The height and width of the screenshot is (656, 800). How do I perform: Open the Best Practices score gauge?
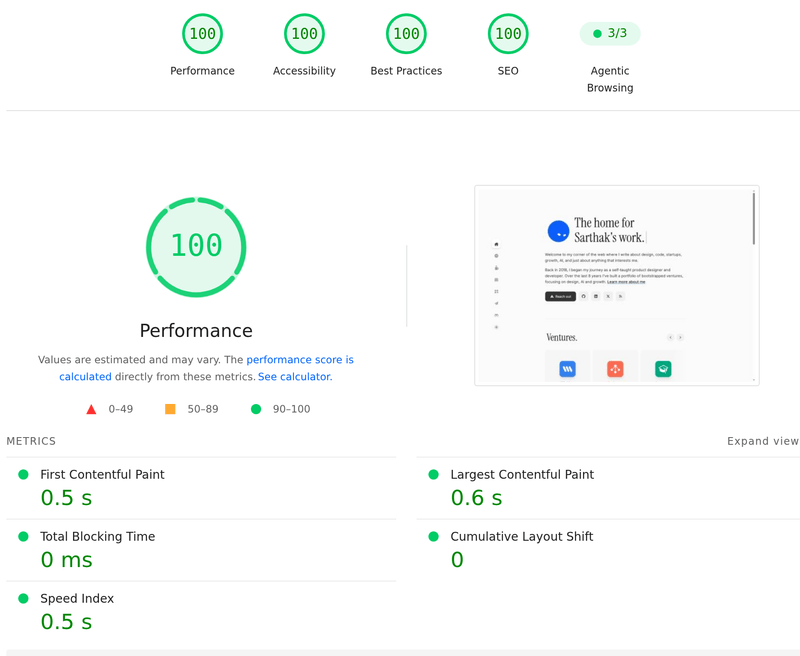[406, 34]
